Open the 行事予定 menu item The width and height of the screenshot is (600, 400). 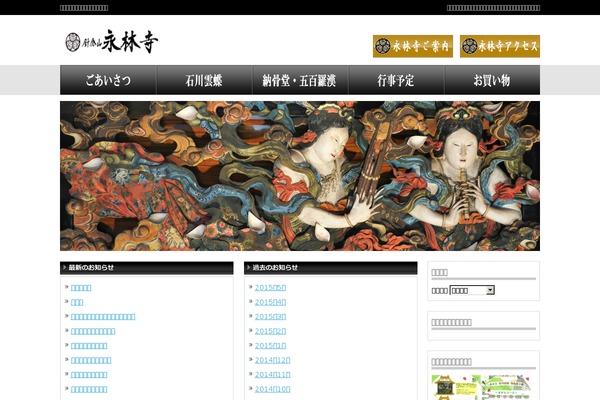[396, 80]
